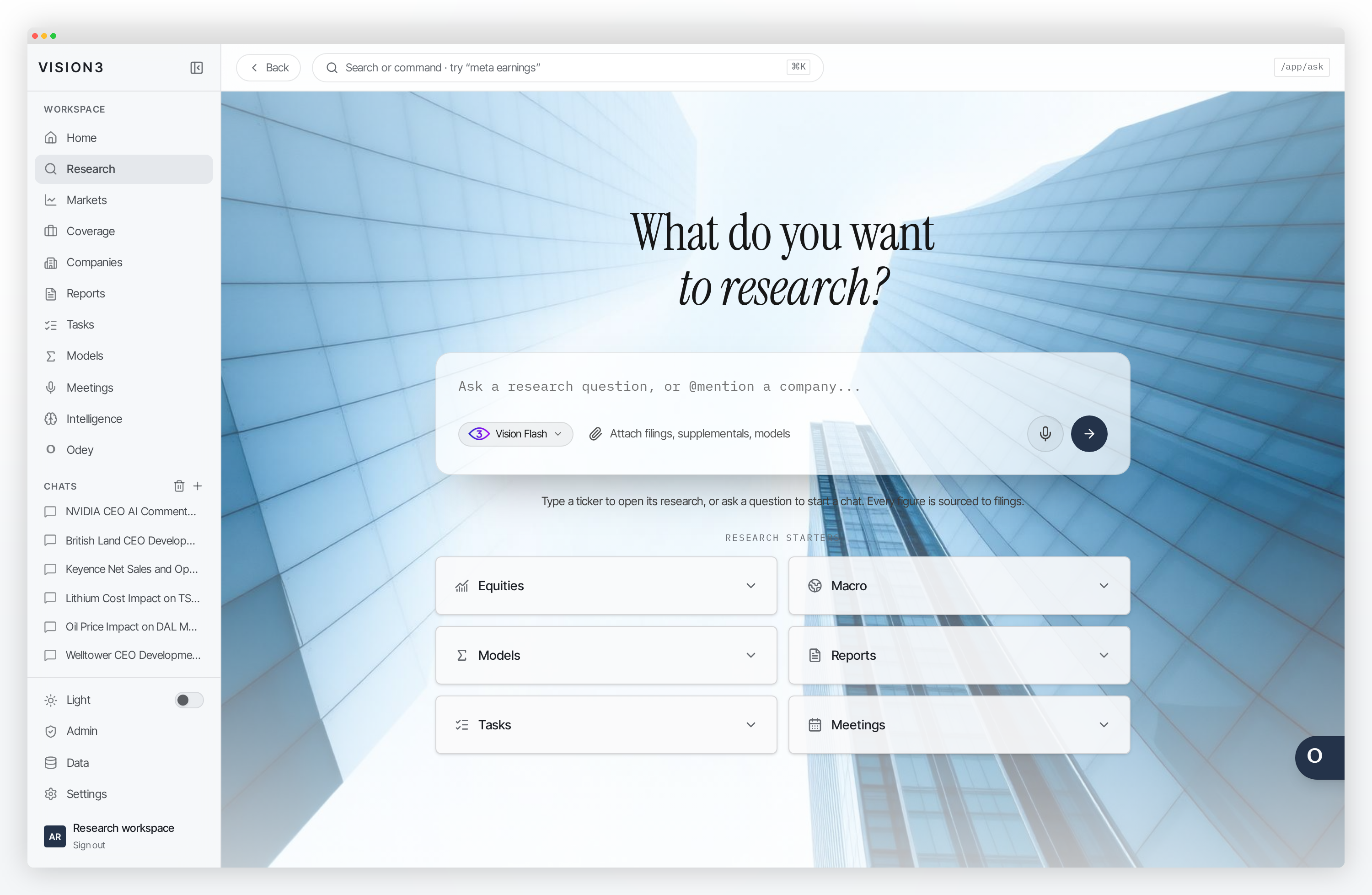The height and width of the screenshot is (895, 1372).
Task: Open Meetings in the sidebar menu
Action: click(124, 388)
